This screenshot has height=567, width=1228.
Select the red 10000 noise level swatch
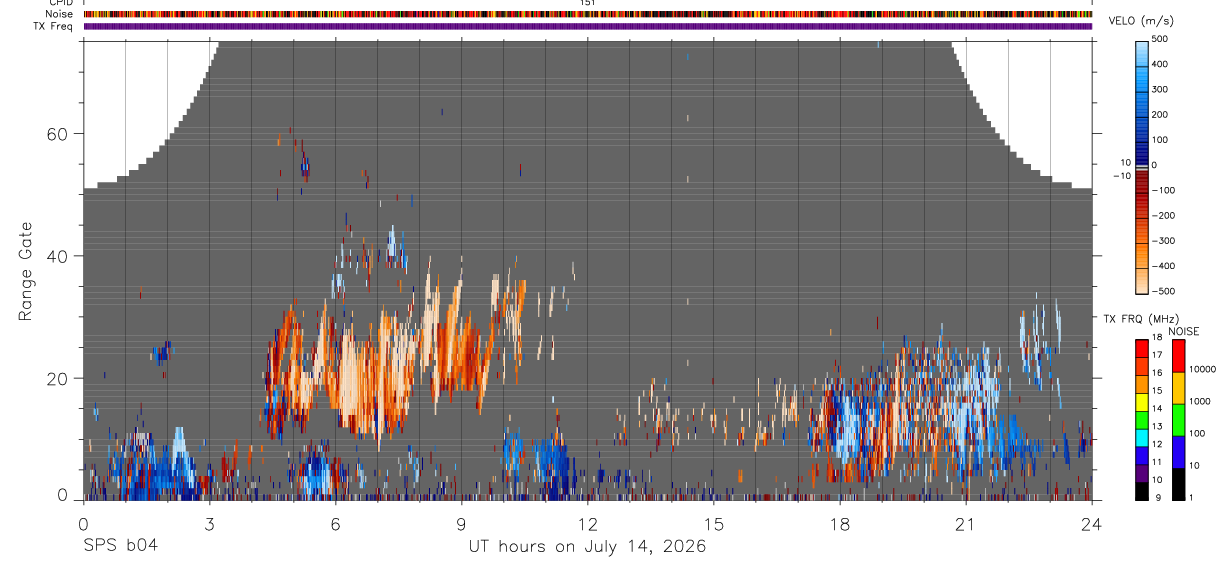1179,356
